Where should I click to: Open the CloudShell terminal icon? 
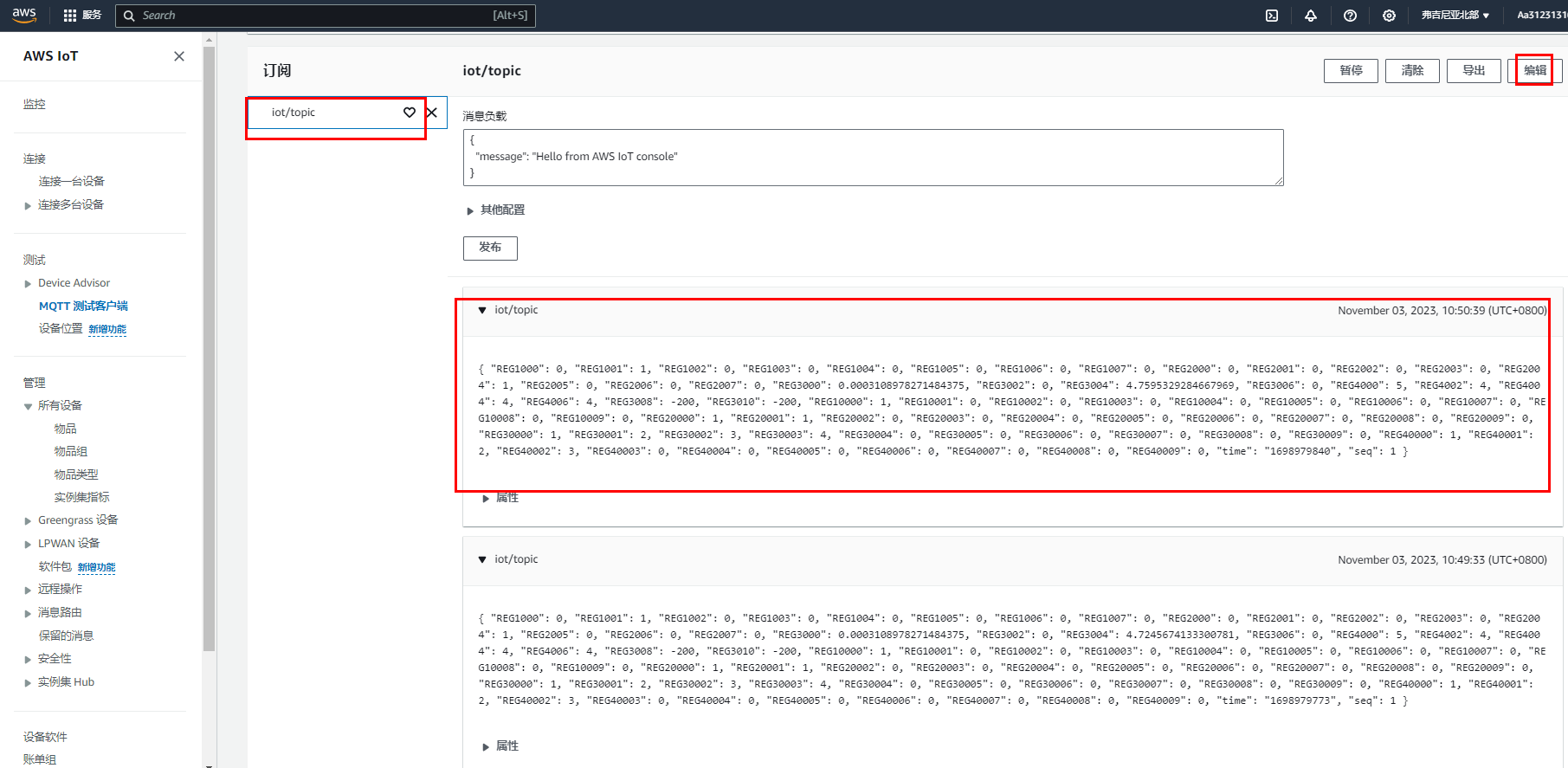pyautogui.click(x=1272, y=16)
